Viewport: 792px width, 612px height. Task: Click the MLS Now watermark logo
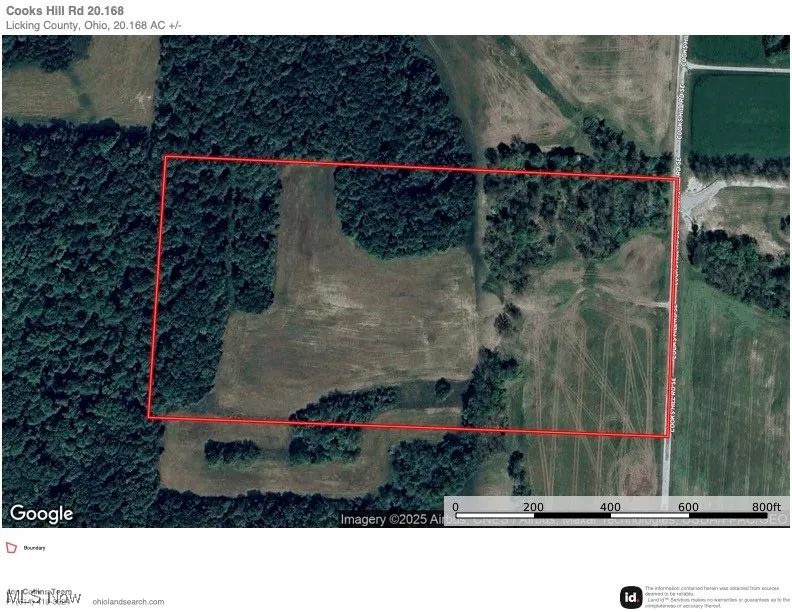pyautogui.click(x=42, y=598)
